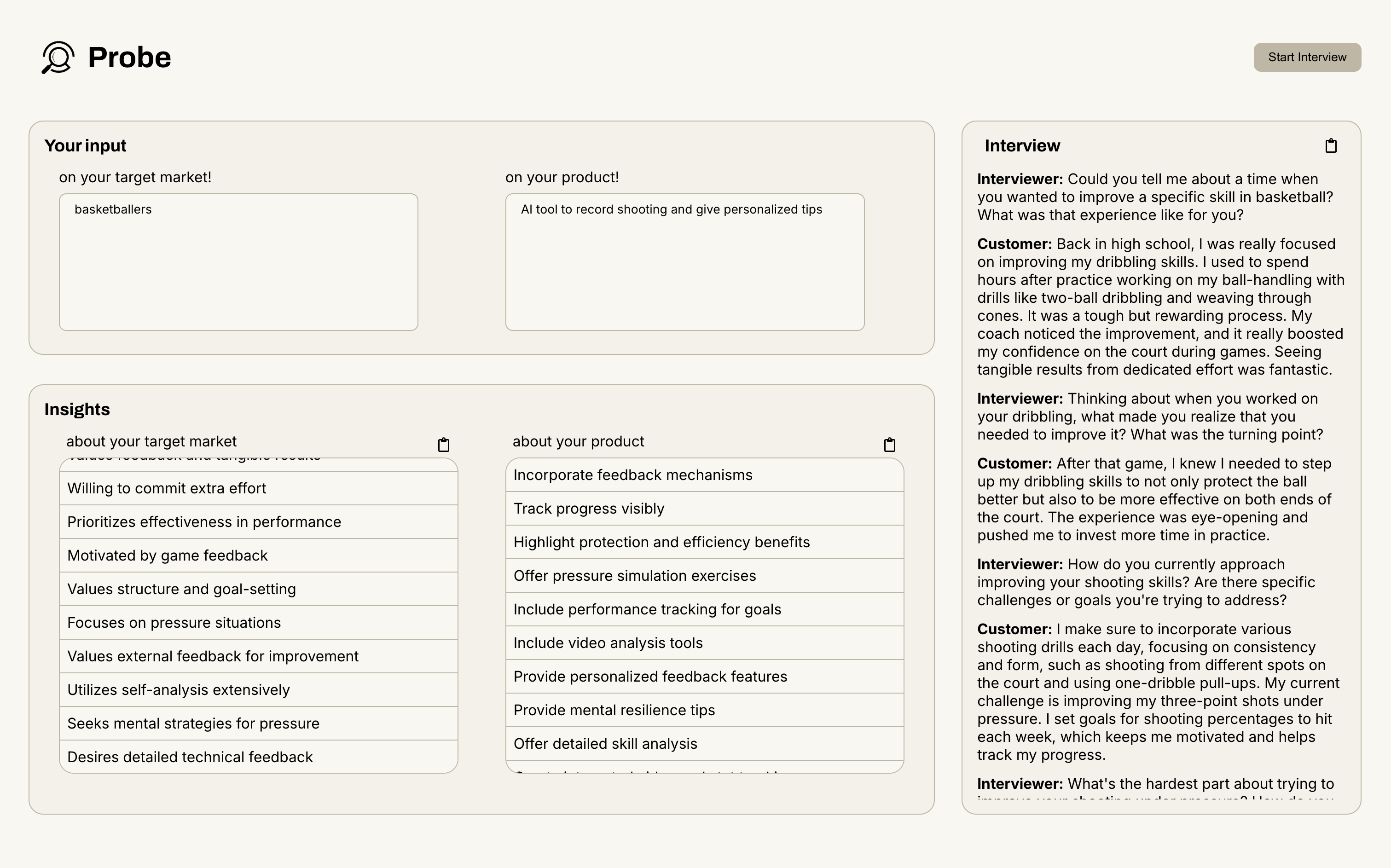1391x868 pixels.
Task: Click 'Include video analysis tools' insight
Action: [x=704, y=643]
